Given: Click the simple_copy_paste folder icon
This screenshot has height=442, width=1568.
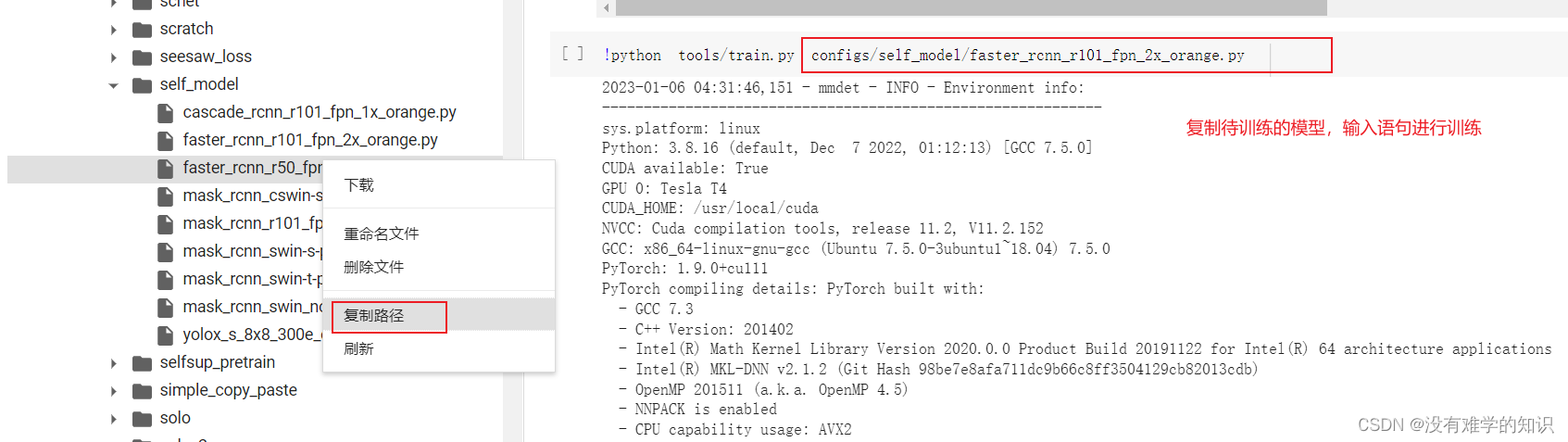Looking at the screenshot, I should coord(142,391).
